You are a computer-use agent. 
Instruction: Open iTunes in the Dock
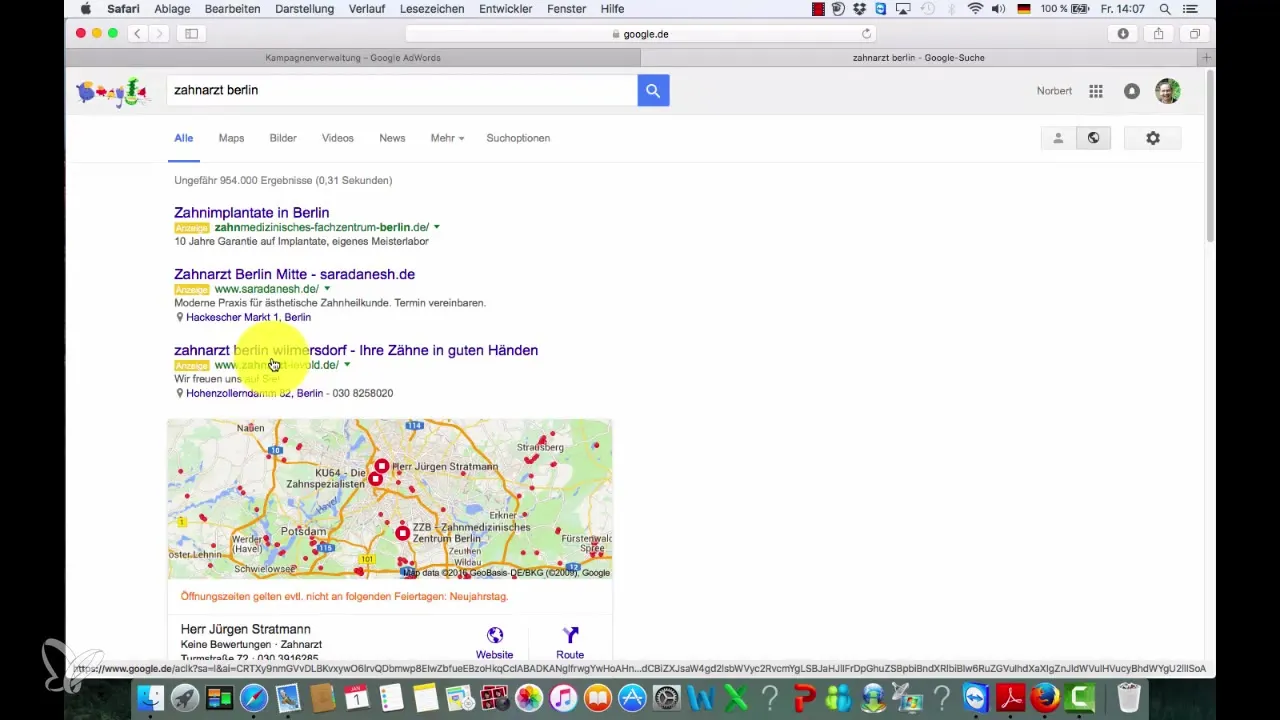point(564,697)
